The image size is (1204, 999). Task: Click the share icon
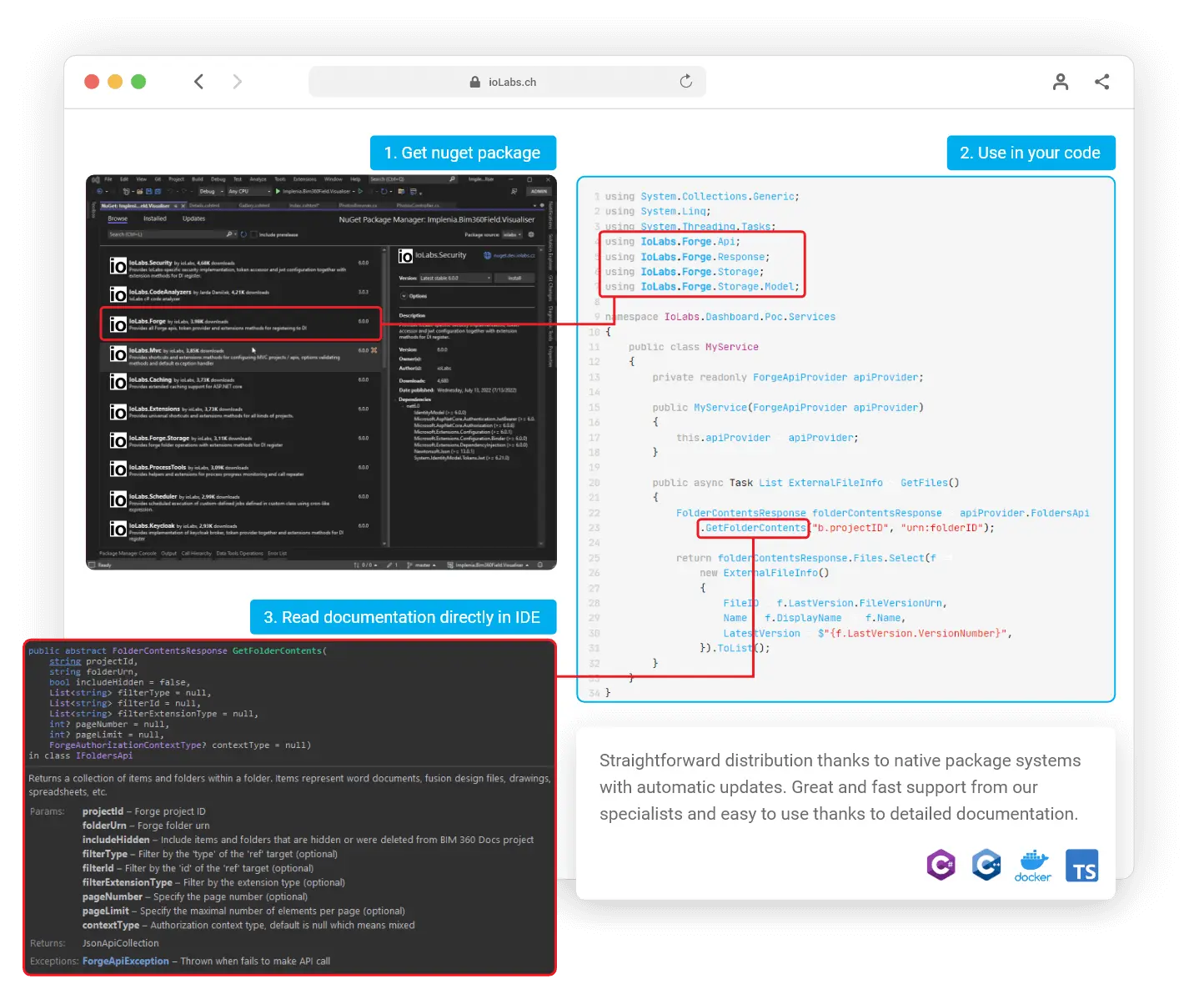[1101, 82]
